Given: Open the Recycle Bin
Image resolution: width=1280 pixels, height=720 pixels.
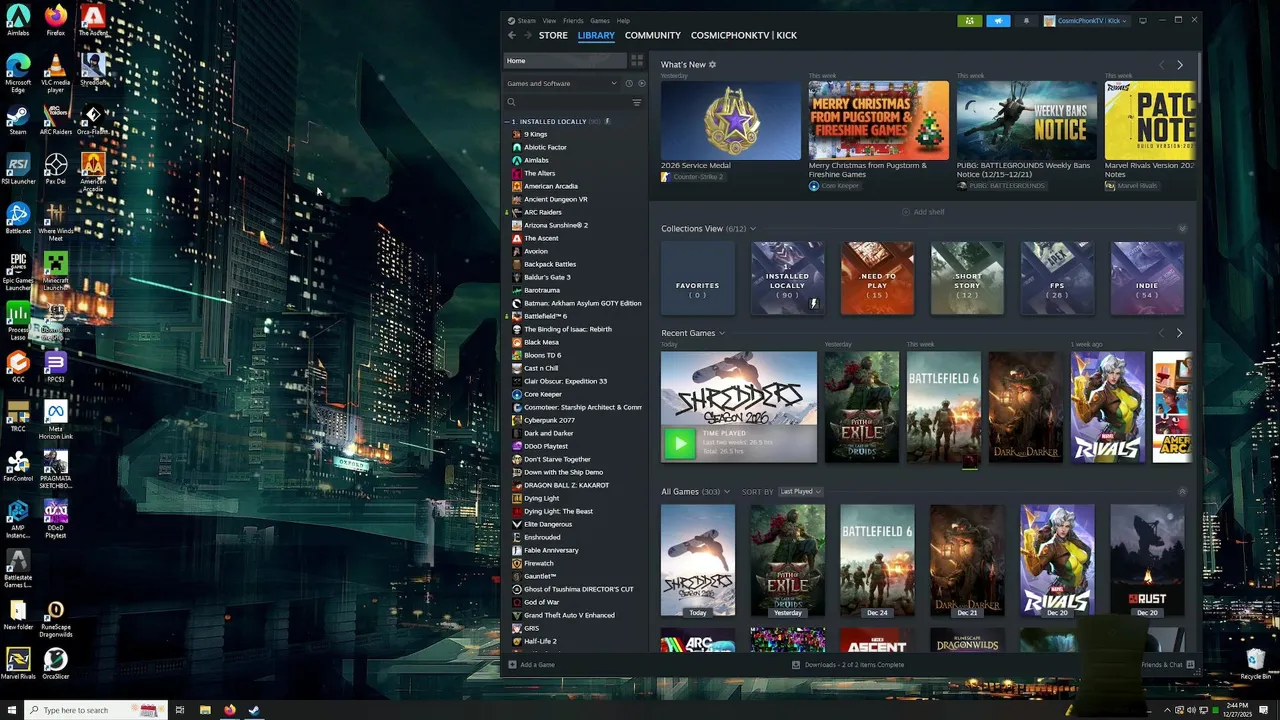Looking at the screenshot, I should pos(1255,663).
